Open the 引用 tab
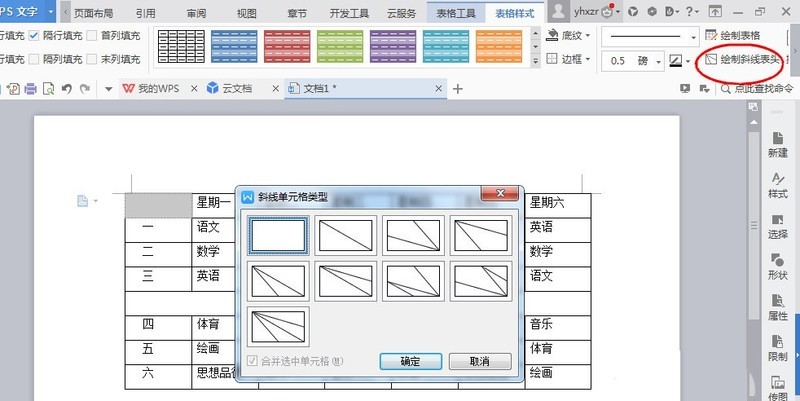The width and height of the screenshot is (800, 401). click(145, 13)
